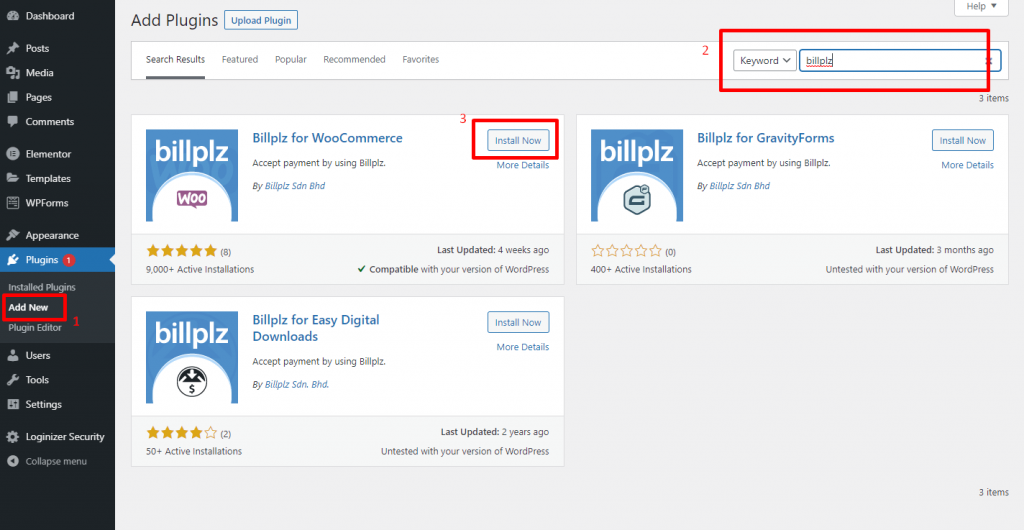Expand the Help panel
1024x530 pixels.
point(982,7)
